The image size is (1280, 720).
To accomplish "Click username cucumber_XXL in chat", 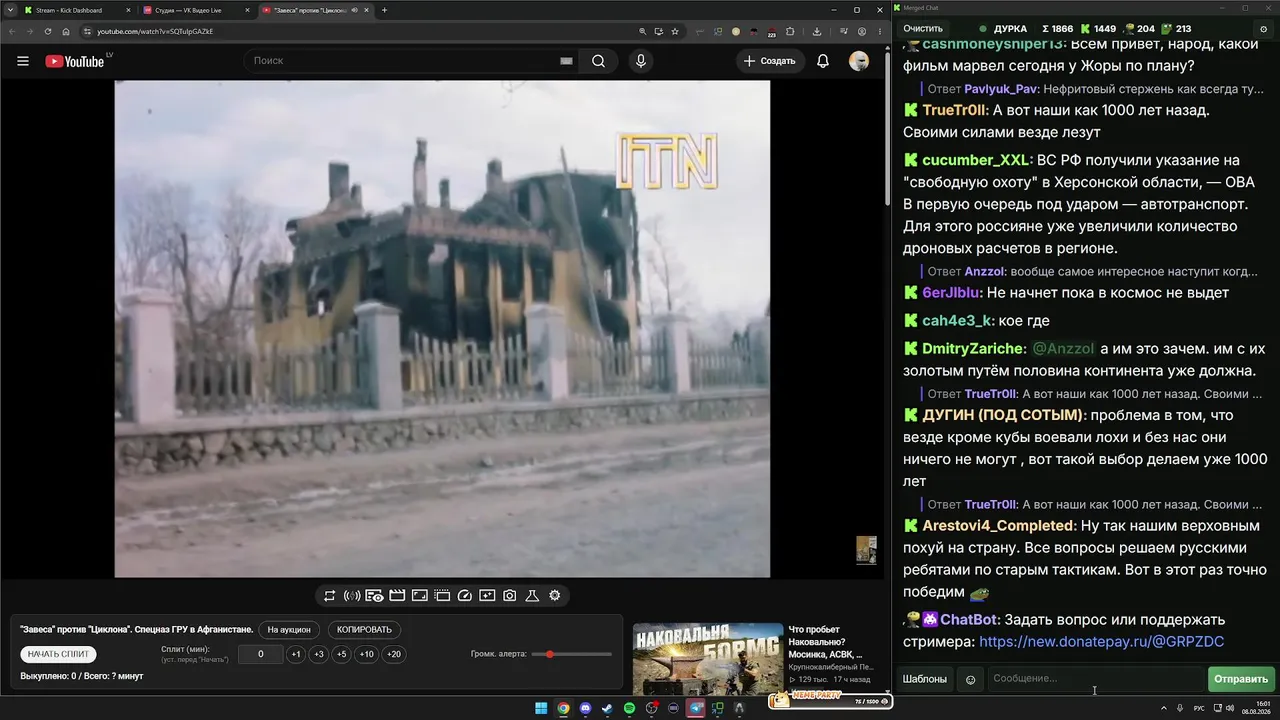I will click(x=975, y=160).
